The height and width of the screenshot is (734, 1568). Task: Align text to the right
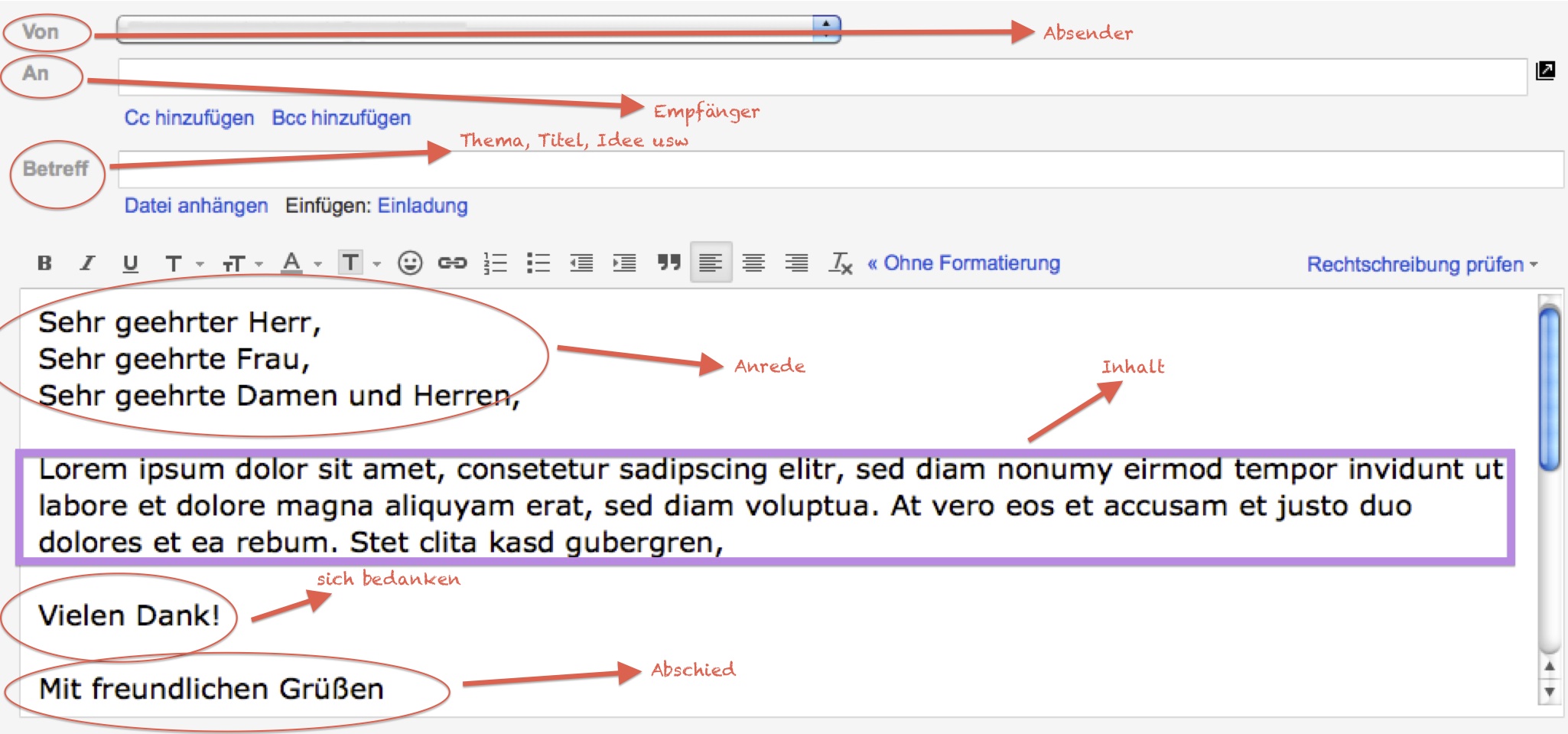[797, 263]
